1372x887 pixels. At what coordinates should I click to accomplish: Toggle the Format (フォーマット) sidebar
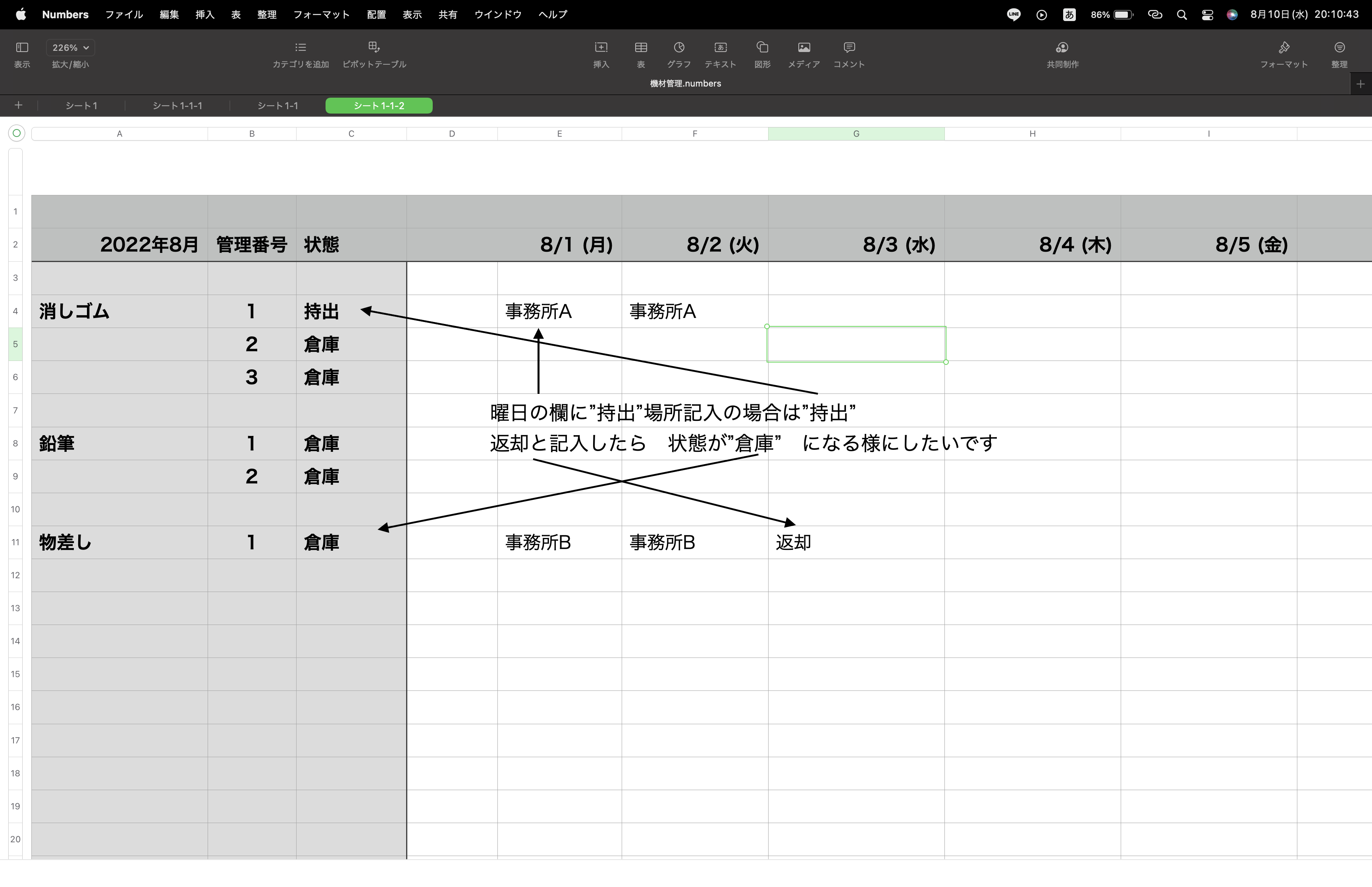point(1283,47)
